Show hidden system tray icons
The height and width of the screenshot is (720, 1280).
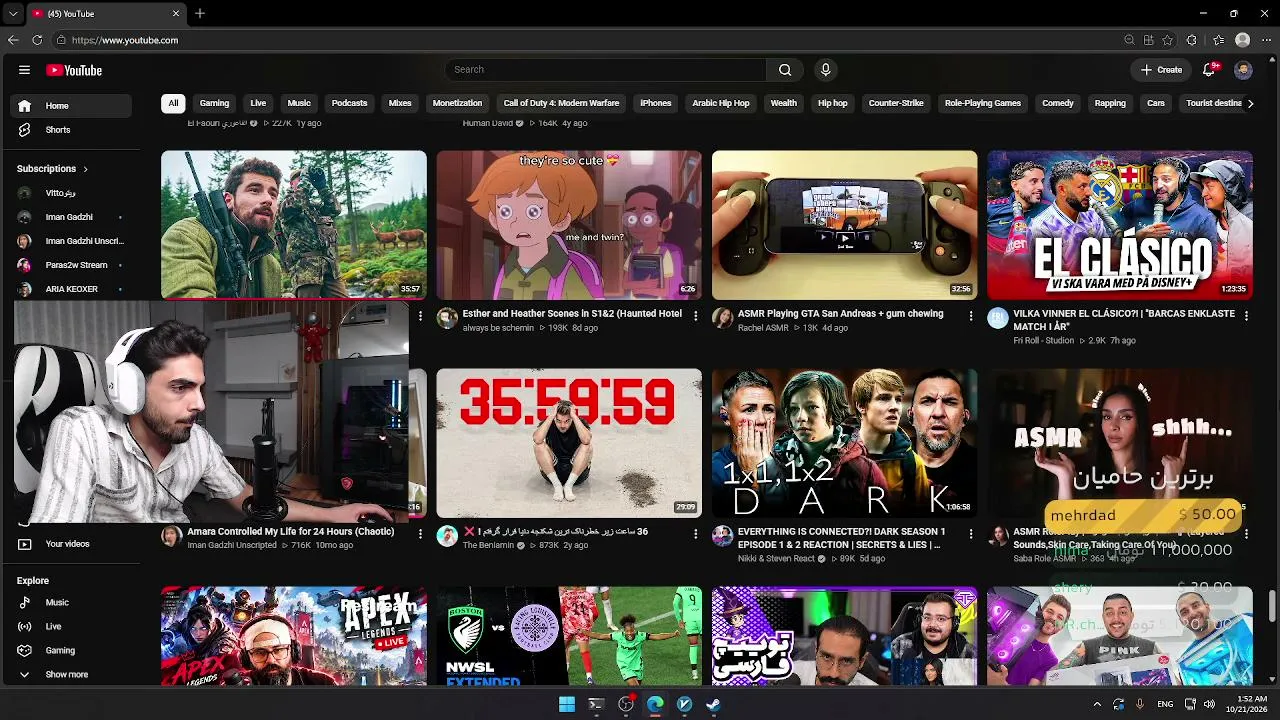pos(1097,704)
